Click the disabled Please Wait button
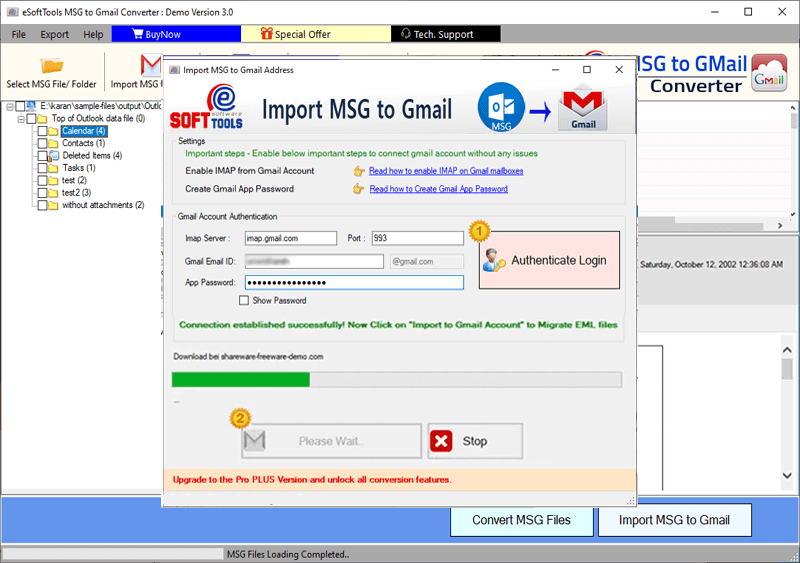 (x=332, y=441)
